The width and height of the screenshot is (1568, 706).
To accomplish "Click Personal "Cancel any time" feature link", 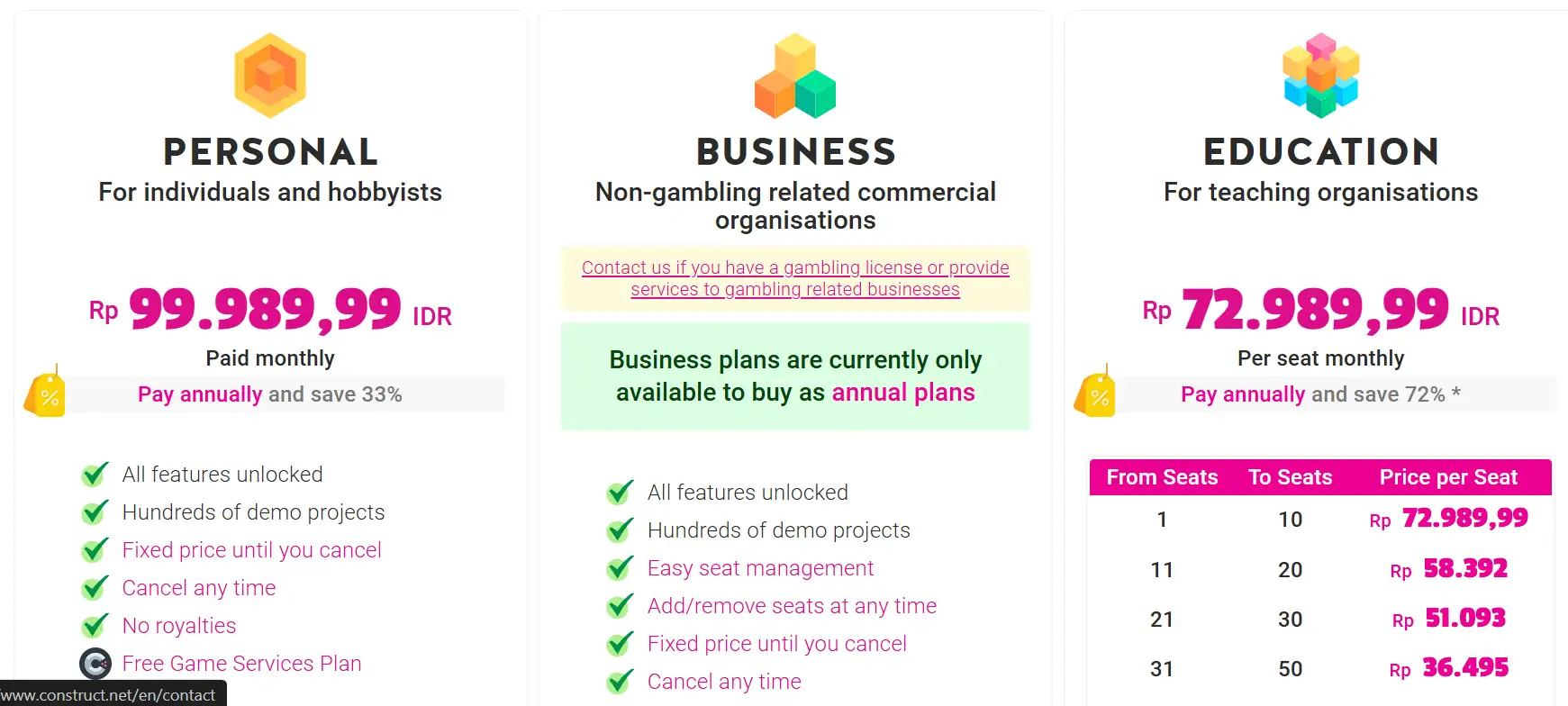I will point(199,588).
